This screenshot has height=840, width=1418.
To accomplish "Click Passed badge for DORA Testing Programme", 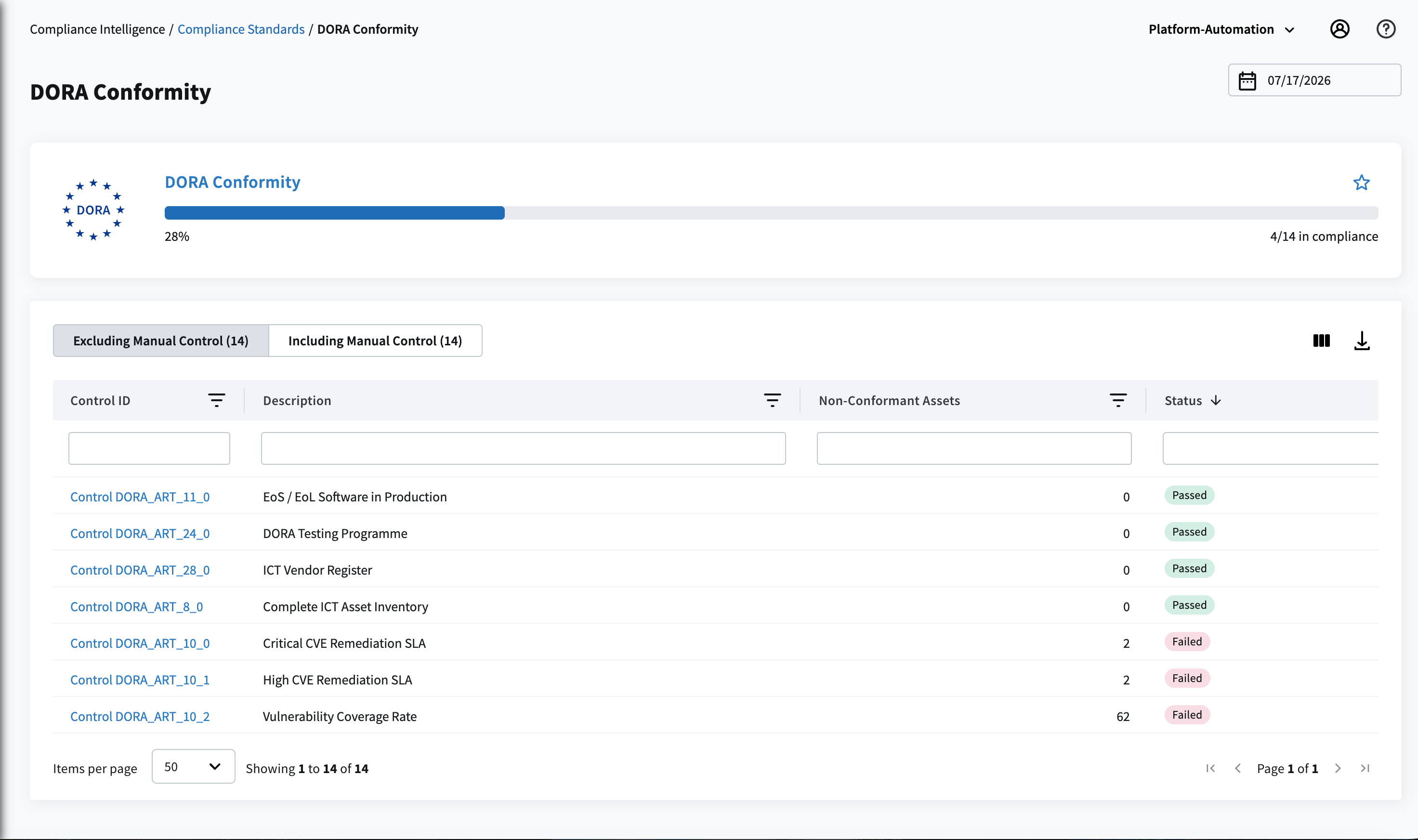I will (1189, 532).
